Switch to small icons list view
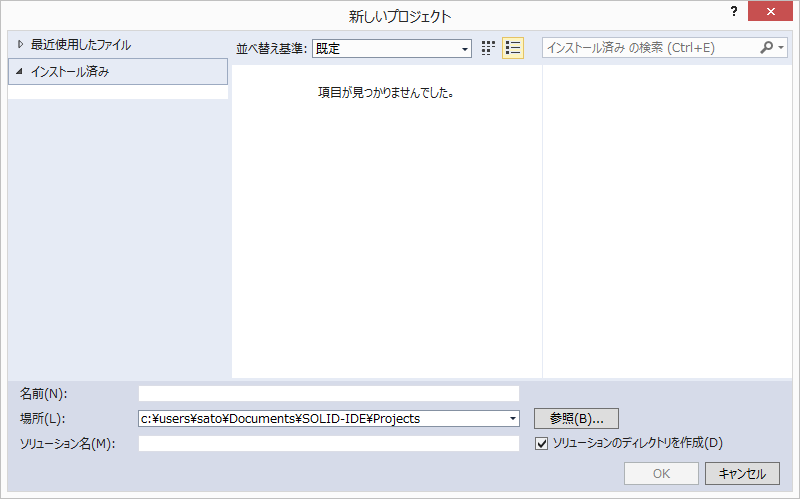Image resolution: width=800 pixels, height=499 pixels. point(512,48)
